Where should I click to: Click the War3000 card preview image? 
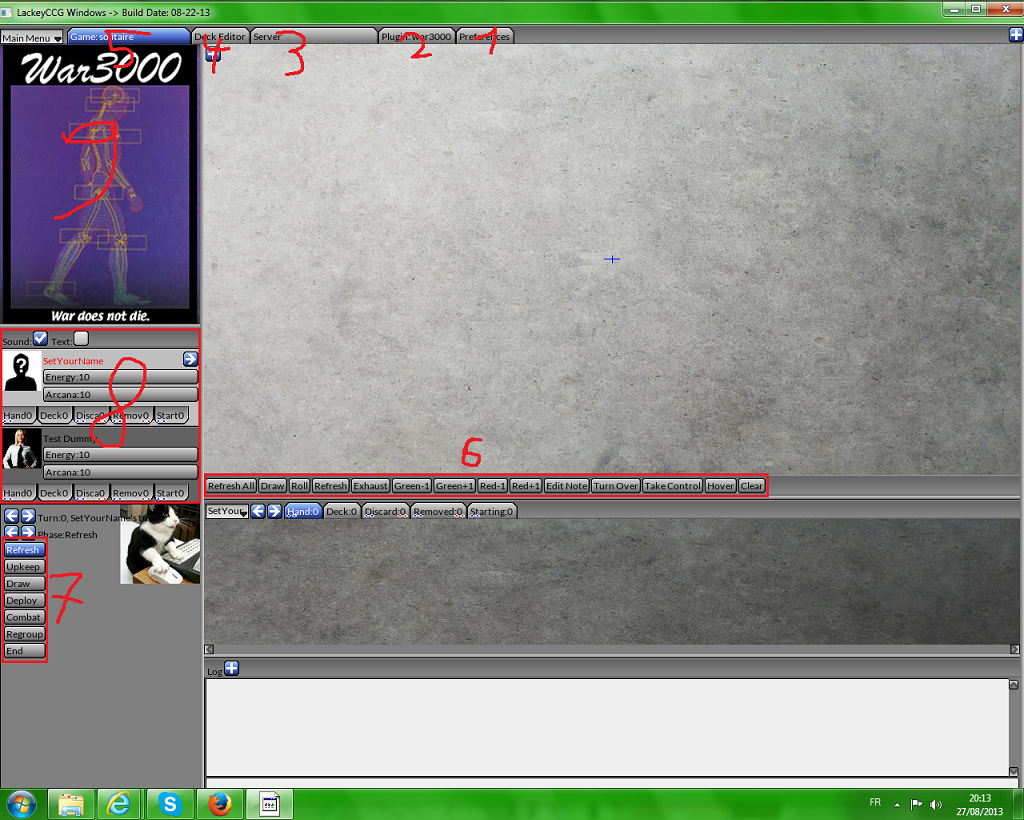[x=100, y=185]
